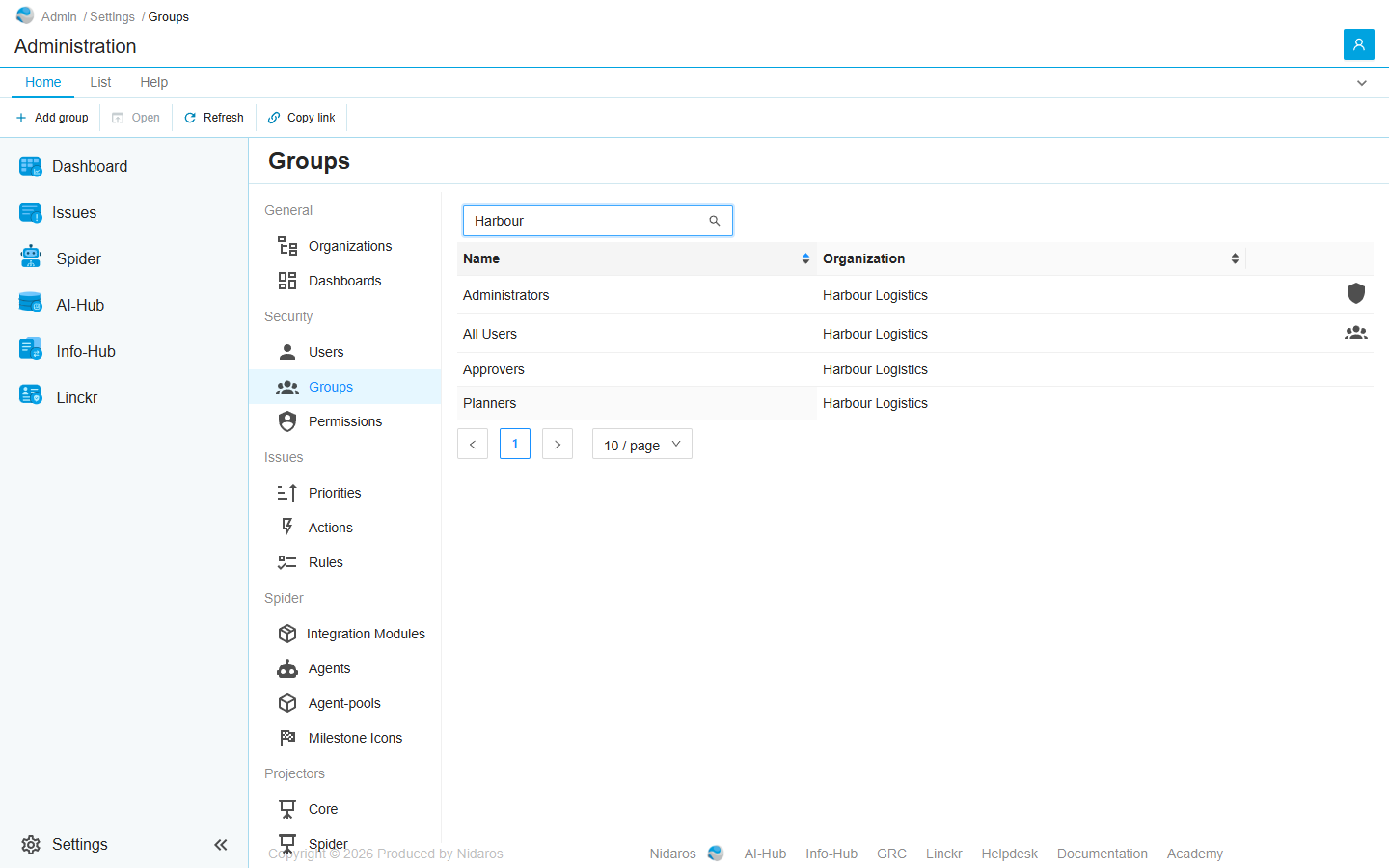Select the All Users group name
This screenshot has width=1389, height=868.
click(489, 334)
